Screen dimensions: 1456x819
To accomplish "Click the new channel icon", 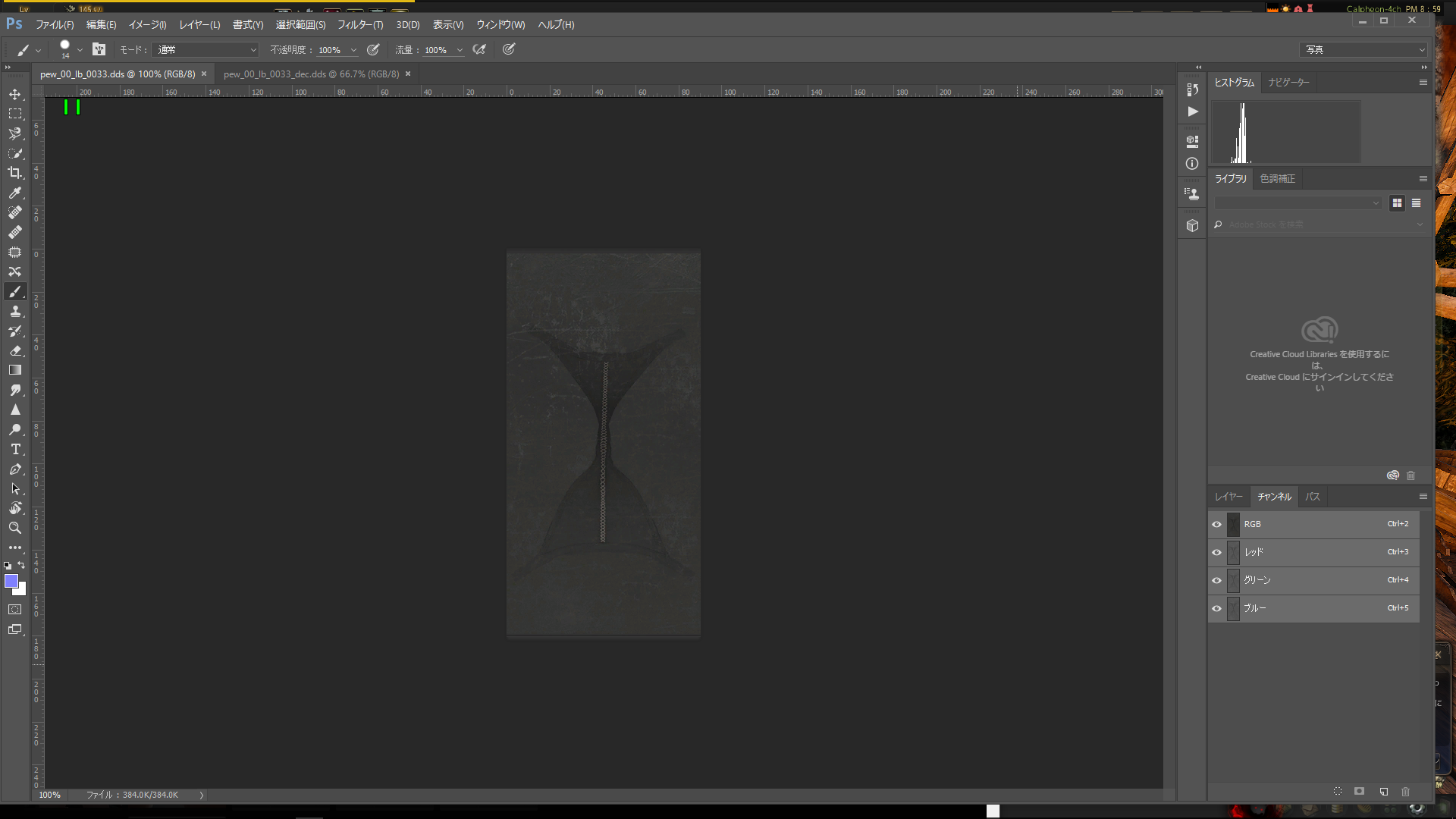I will pyautogui.click(x=1383, y=792).
